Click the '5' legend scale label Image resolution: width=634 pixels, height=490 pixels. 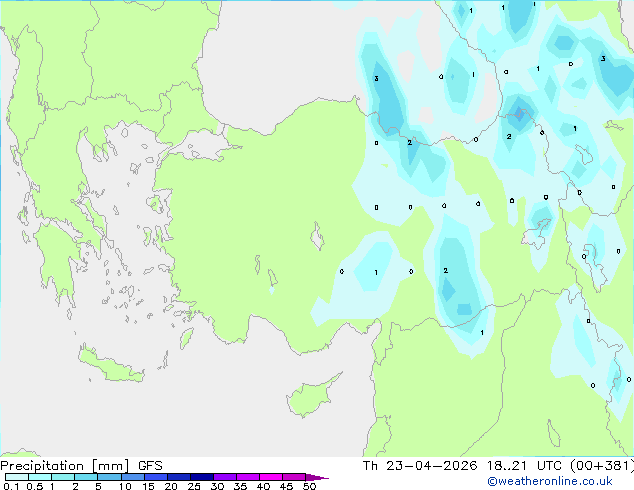(98, 486)
